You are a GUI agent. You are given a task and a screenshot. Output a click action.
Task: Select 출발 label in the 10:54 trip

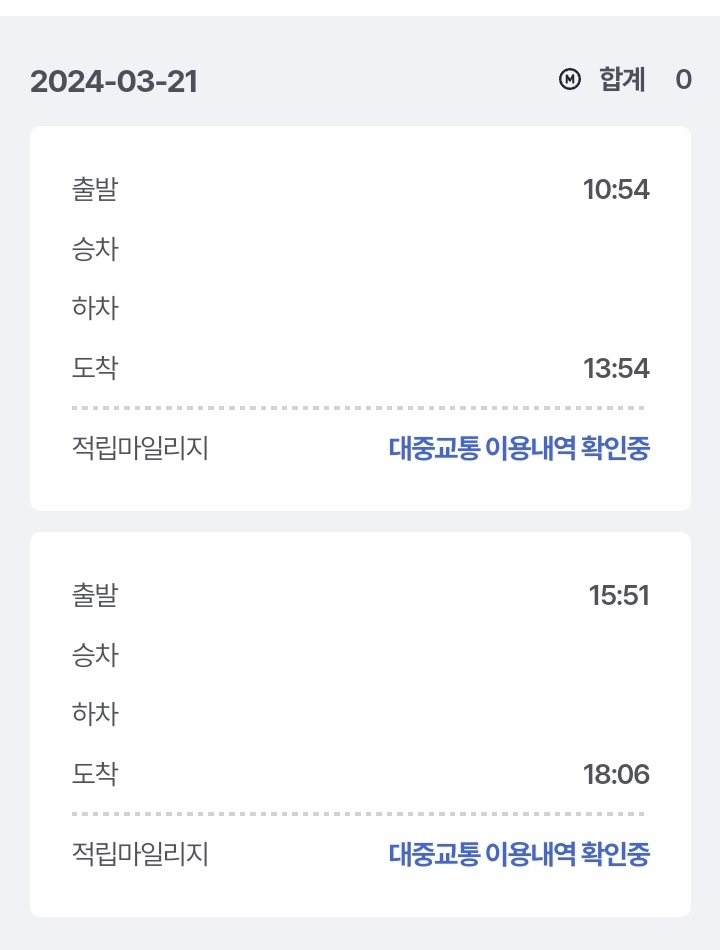(95, 189)
